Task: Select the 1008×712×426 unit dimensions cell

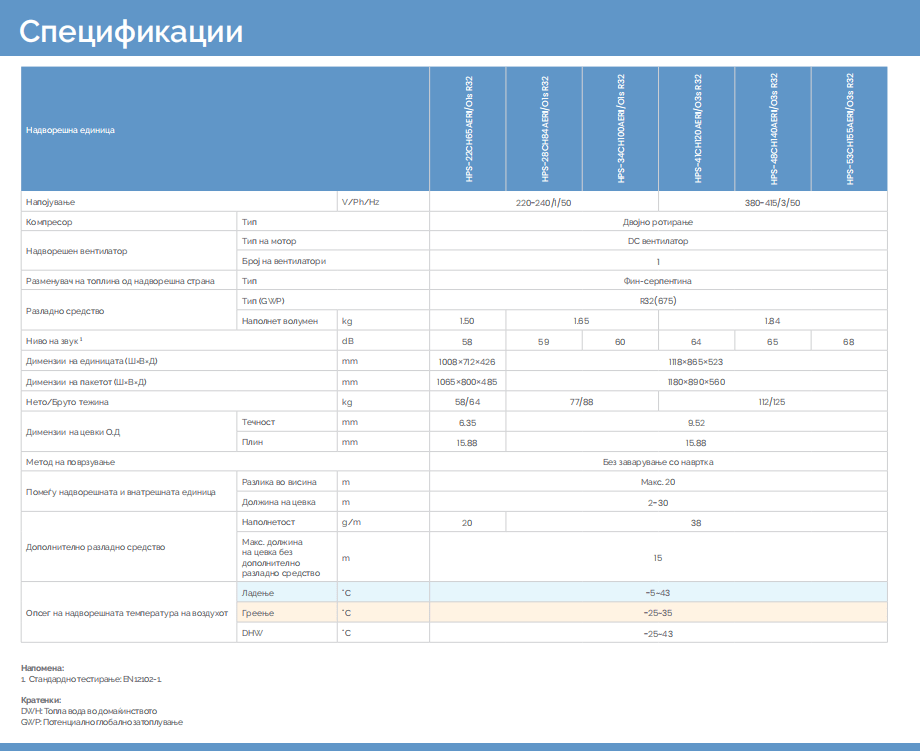Action: tap(467, 362)
